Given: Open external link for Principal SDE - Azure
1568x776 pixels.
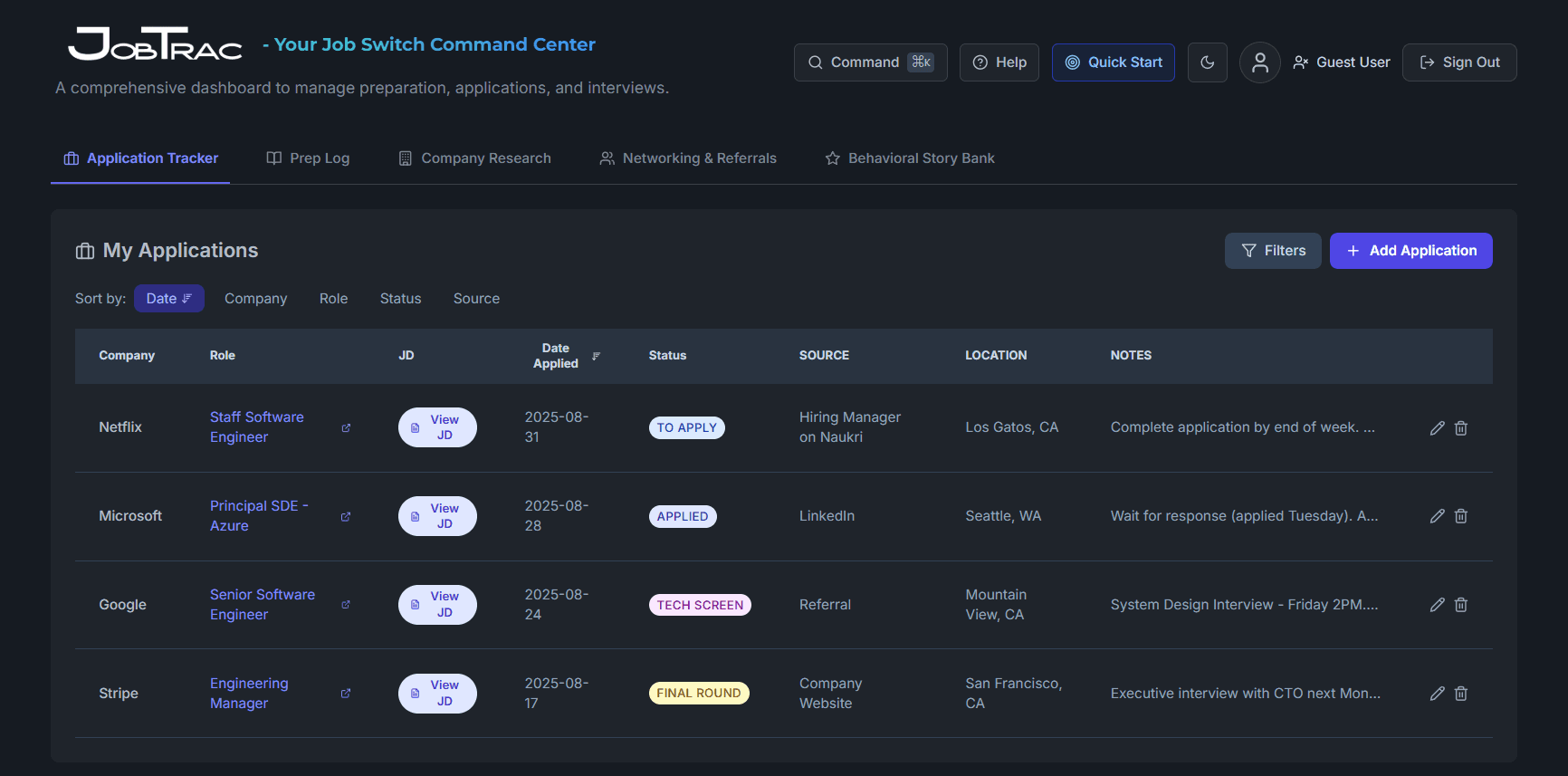Looking at the screenshot, I should 346,517.
